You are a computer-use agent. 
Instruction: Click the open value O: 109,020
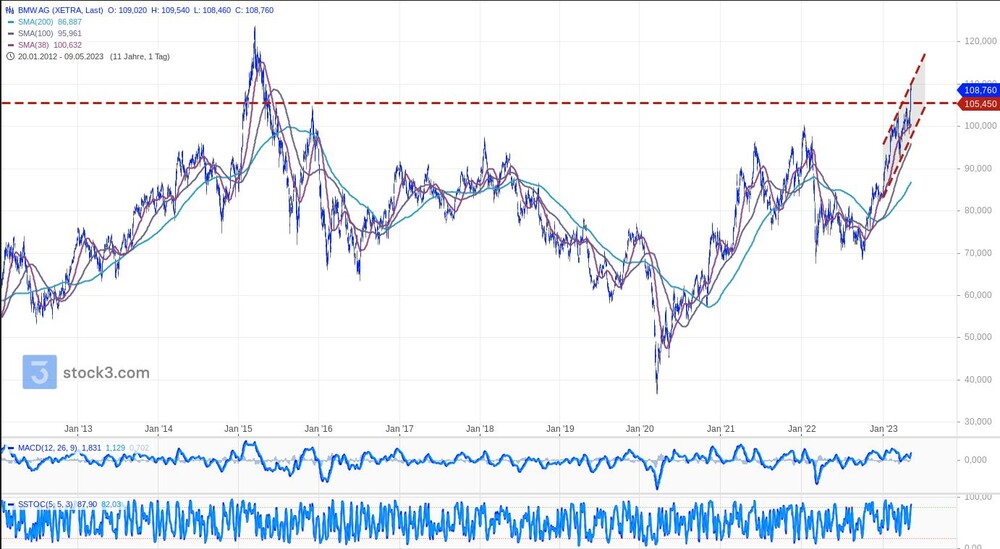tap(127, 10)
